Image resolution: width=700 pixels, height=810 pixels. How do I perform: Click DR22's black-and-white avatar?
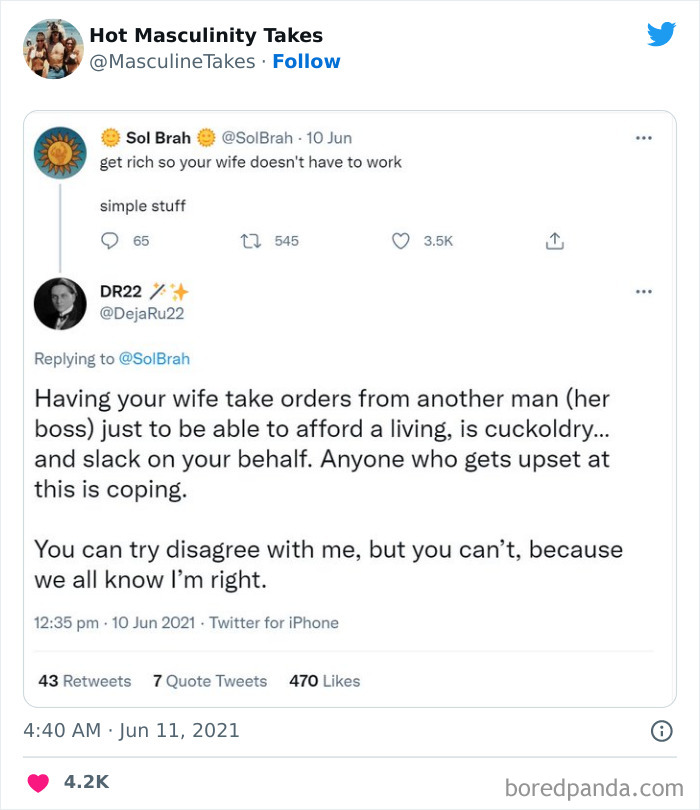point(60,304)
